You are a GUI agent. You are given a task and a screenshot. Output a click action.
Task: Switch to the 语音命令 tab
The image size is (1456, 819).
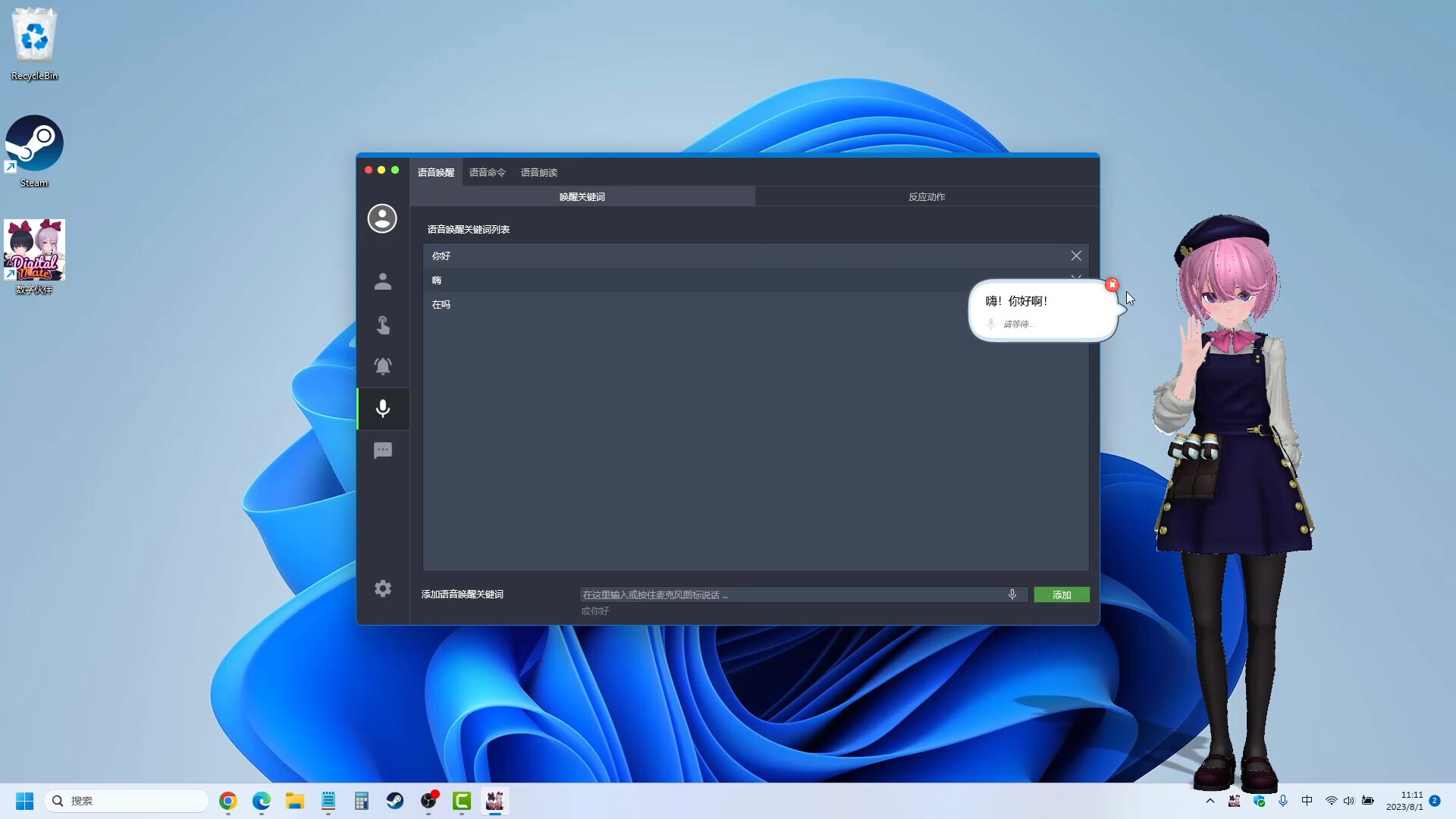[x=487, y=172]
